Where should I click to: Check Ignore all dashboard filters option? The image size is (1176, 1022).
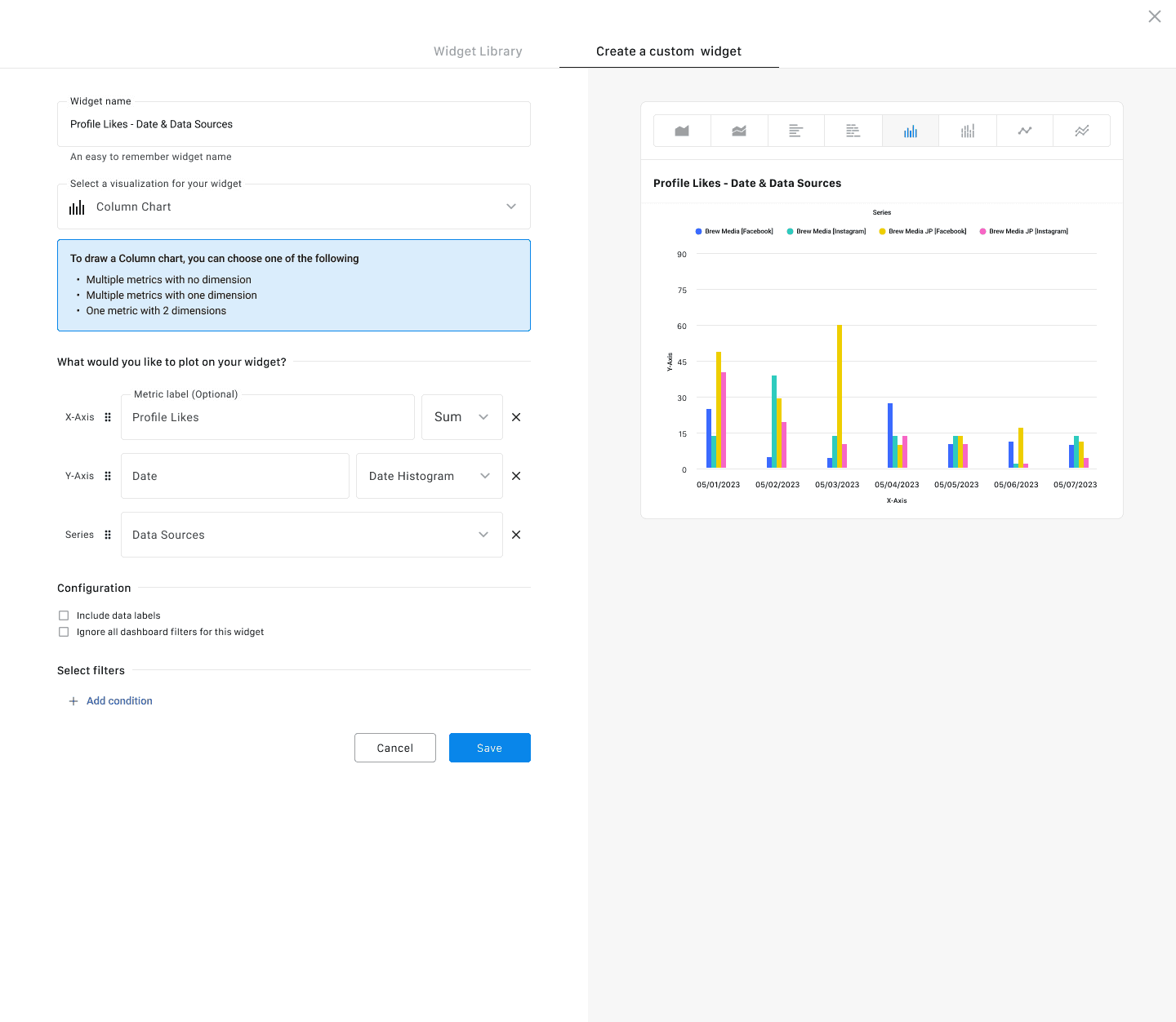[64, 632]
